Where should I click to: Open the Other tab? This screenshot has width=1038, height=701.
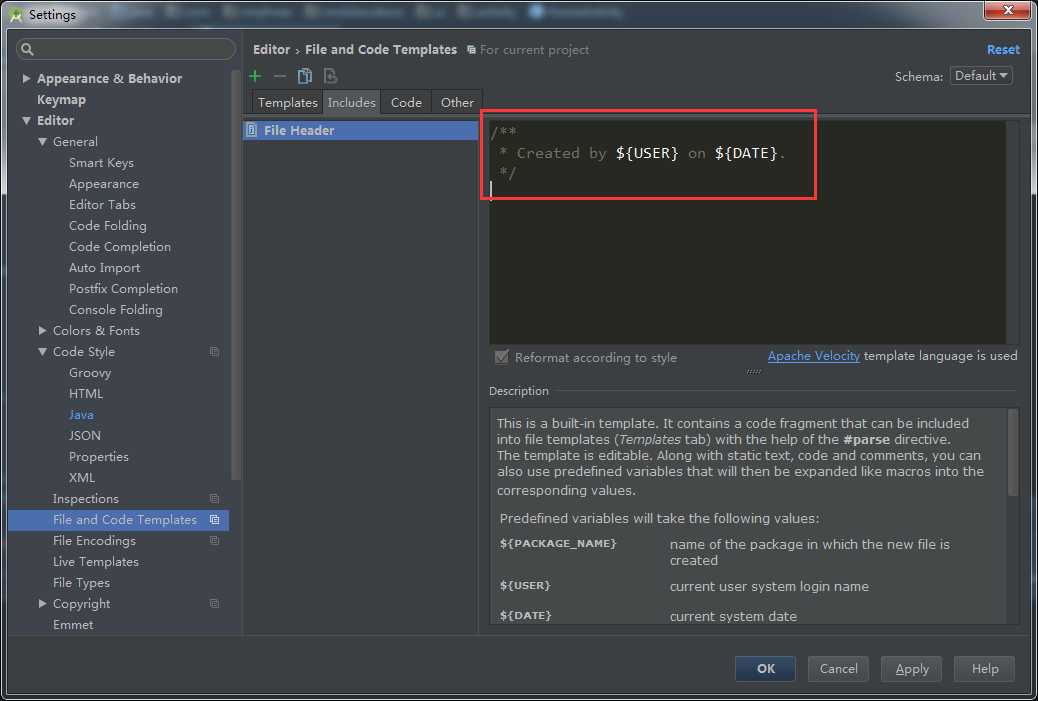click(457, 103)
